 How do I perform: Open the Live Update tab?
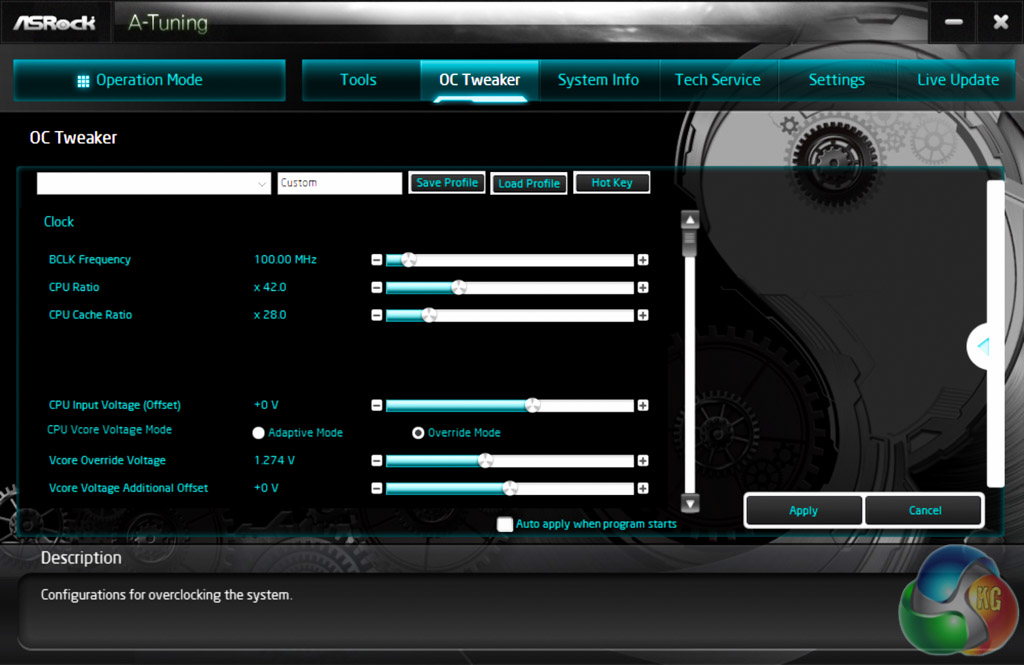(x=957, y=80)
